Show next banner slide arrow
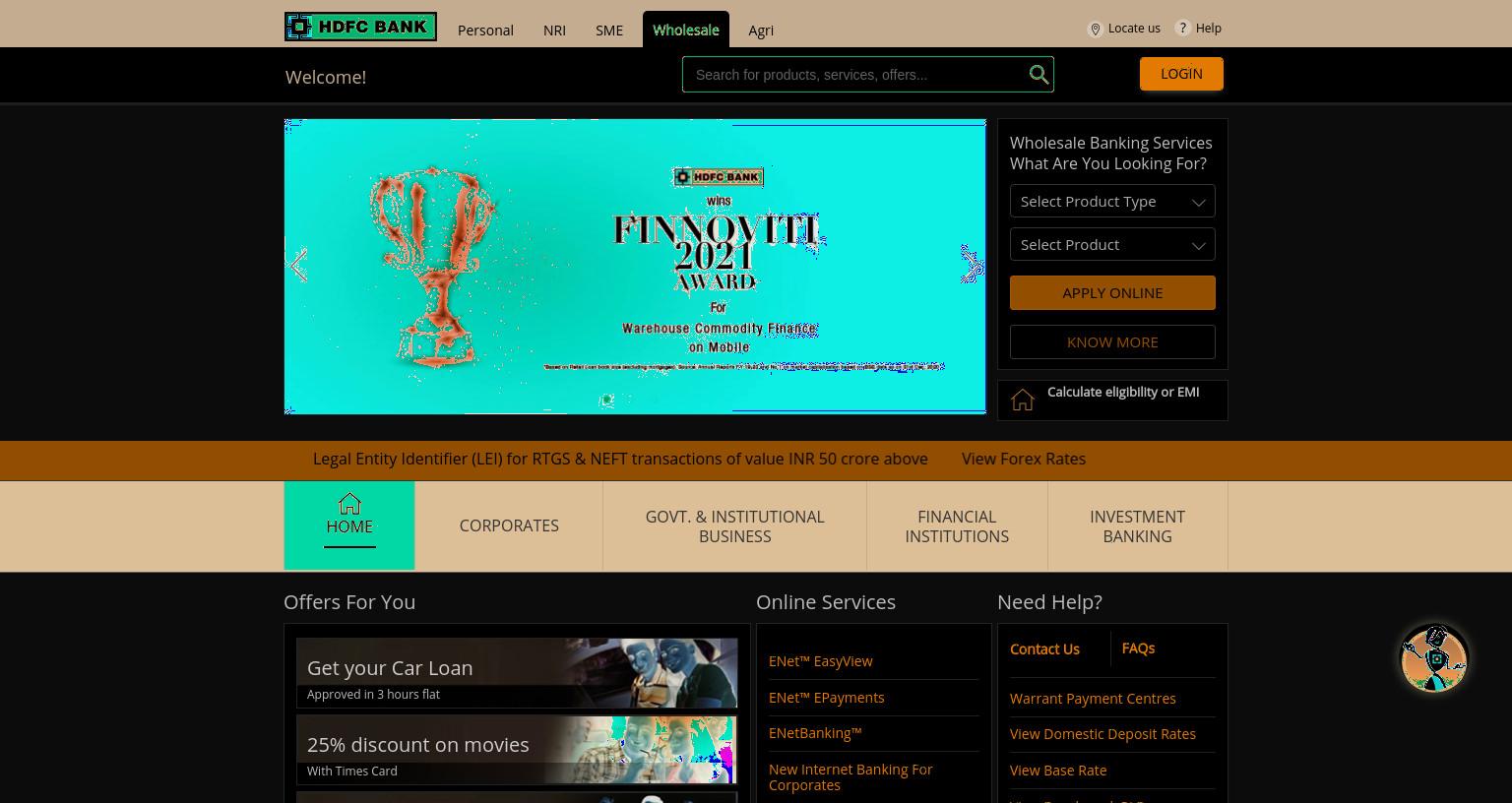Image resolution: width=1512 pixels, height=803 pixels. (972, 266)
